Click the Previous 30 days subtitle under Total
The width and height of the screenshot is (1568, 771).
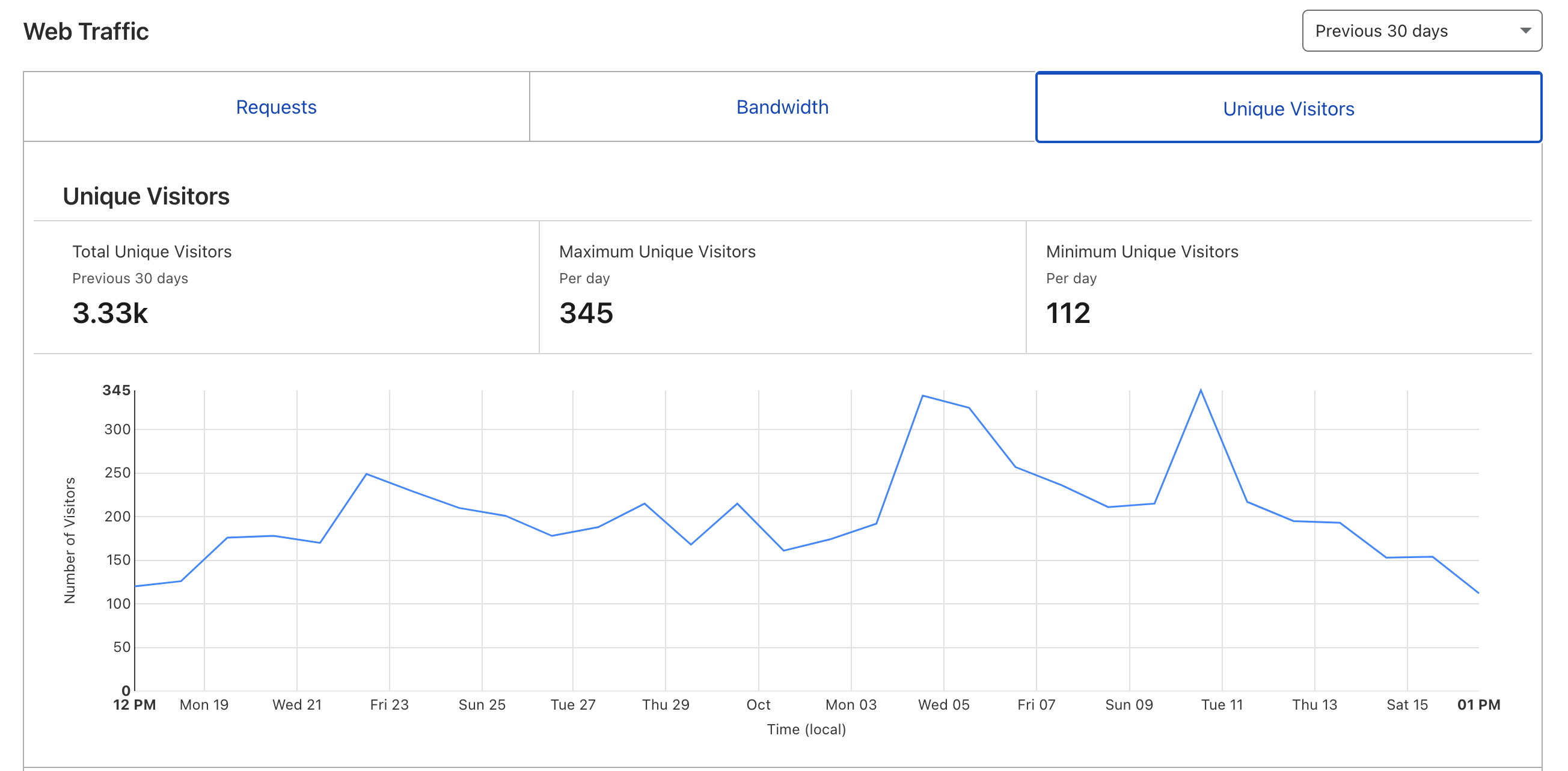point(130,278)
